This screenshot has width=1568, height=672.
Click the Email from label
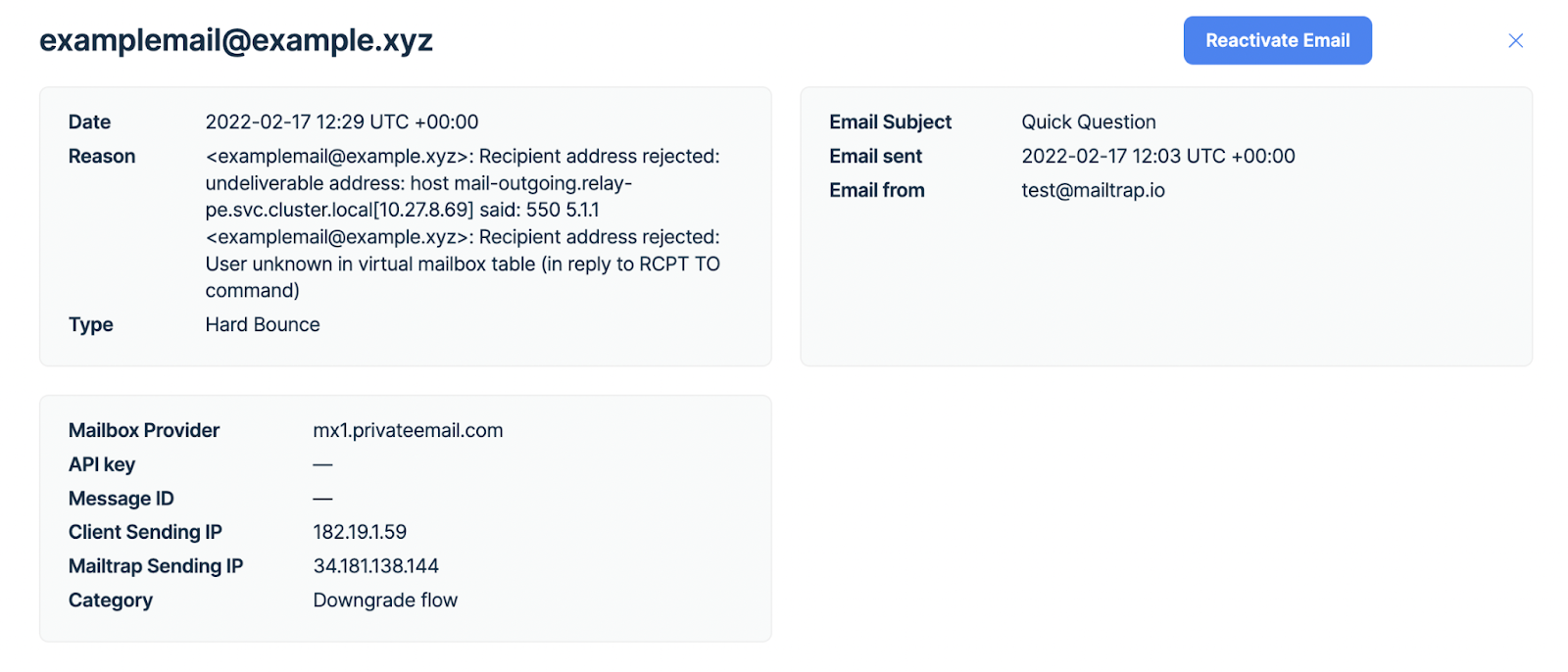coord(876,190)
